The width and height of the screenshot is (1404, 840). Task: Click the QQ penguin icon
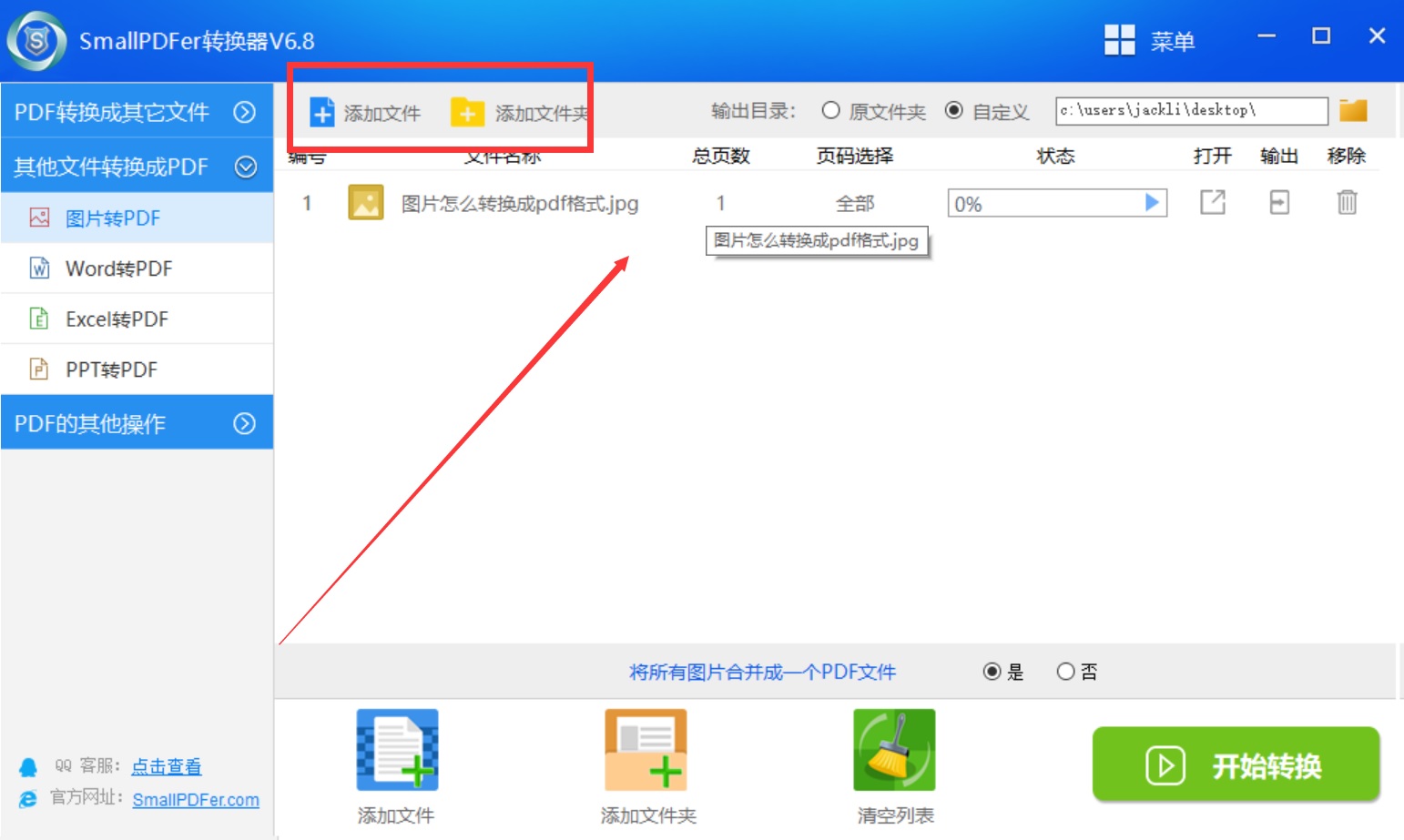28,767
